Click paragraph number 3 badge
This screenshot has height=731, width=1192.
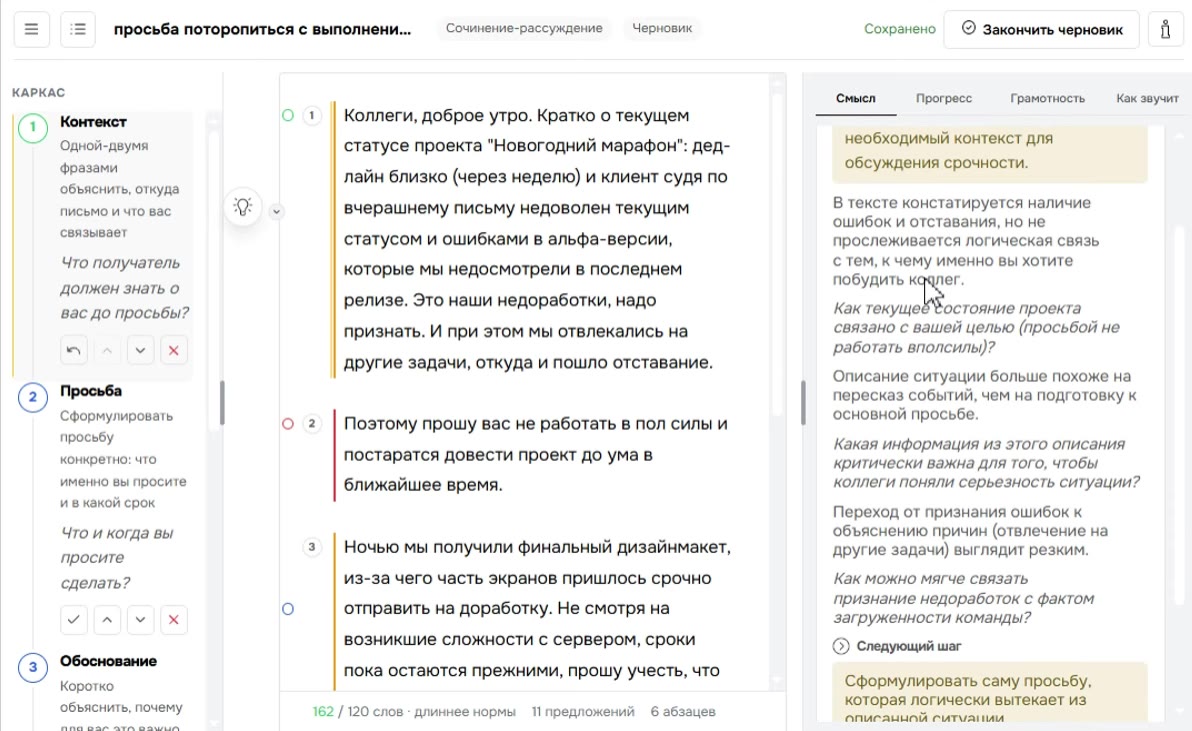pyautogui.click(x=312, y=547)
